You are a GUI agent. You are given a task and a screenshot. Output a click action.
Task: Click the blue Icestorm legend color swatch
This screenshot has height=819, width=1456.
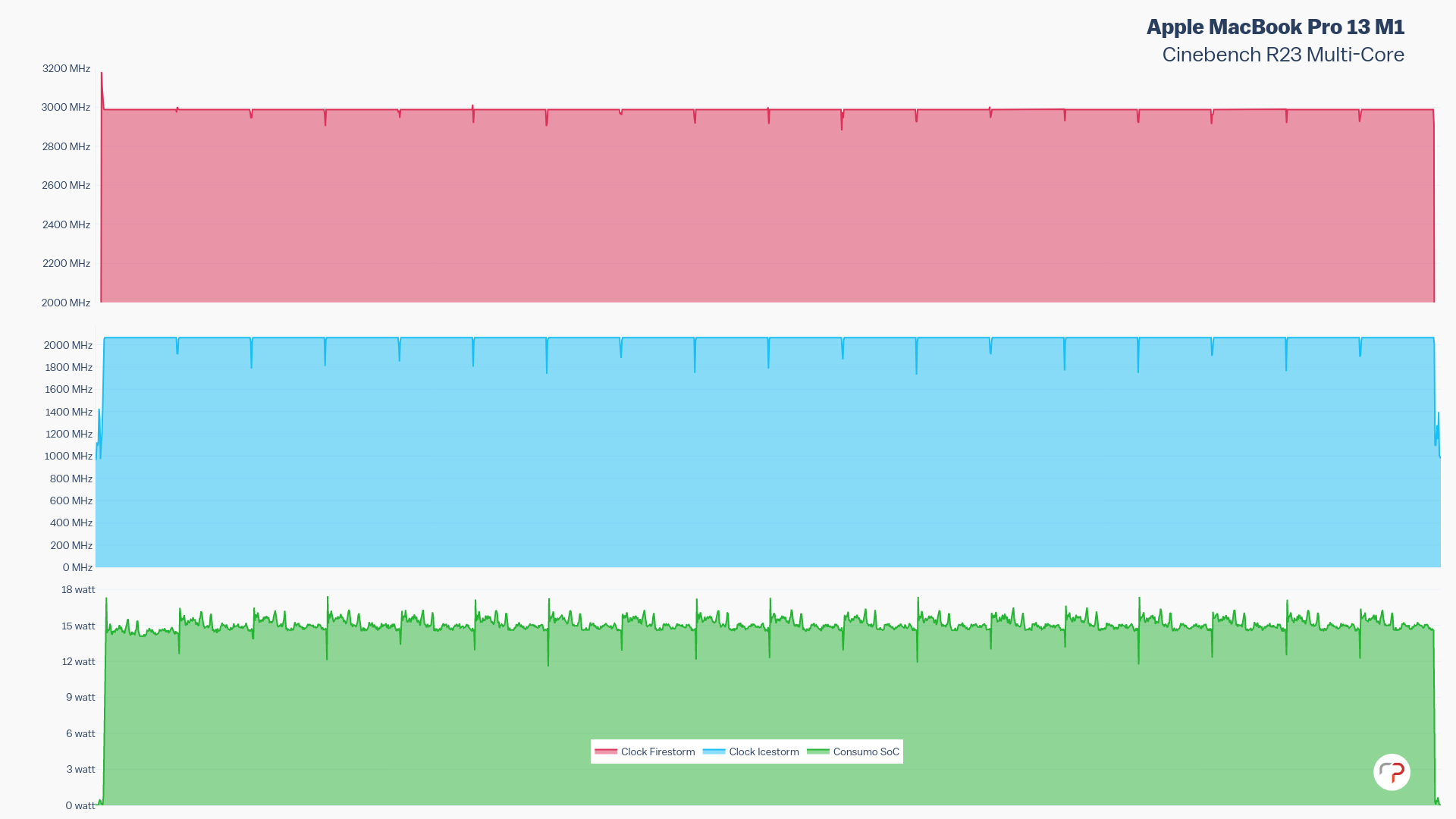pyautogui.click(x=714, y=752)
